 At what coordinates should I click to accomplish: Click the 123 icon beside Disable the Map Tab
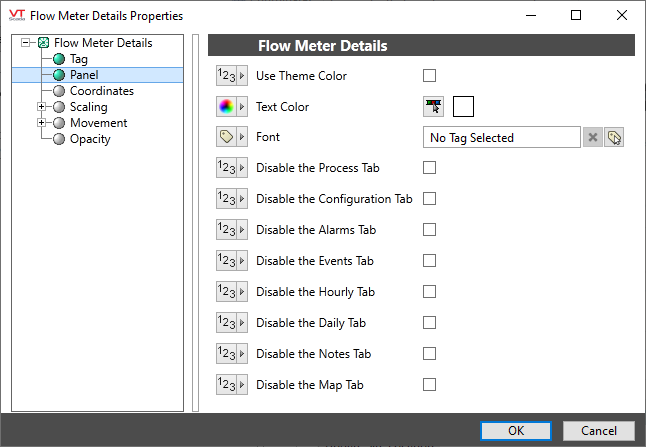pos(226,385)
